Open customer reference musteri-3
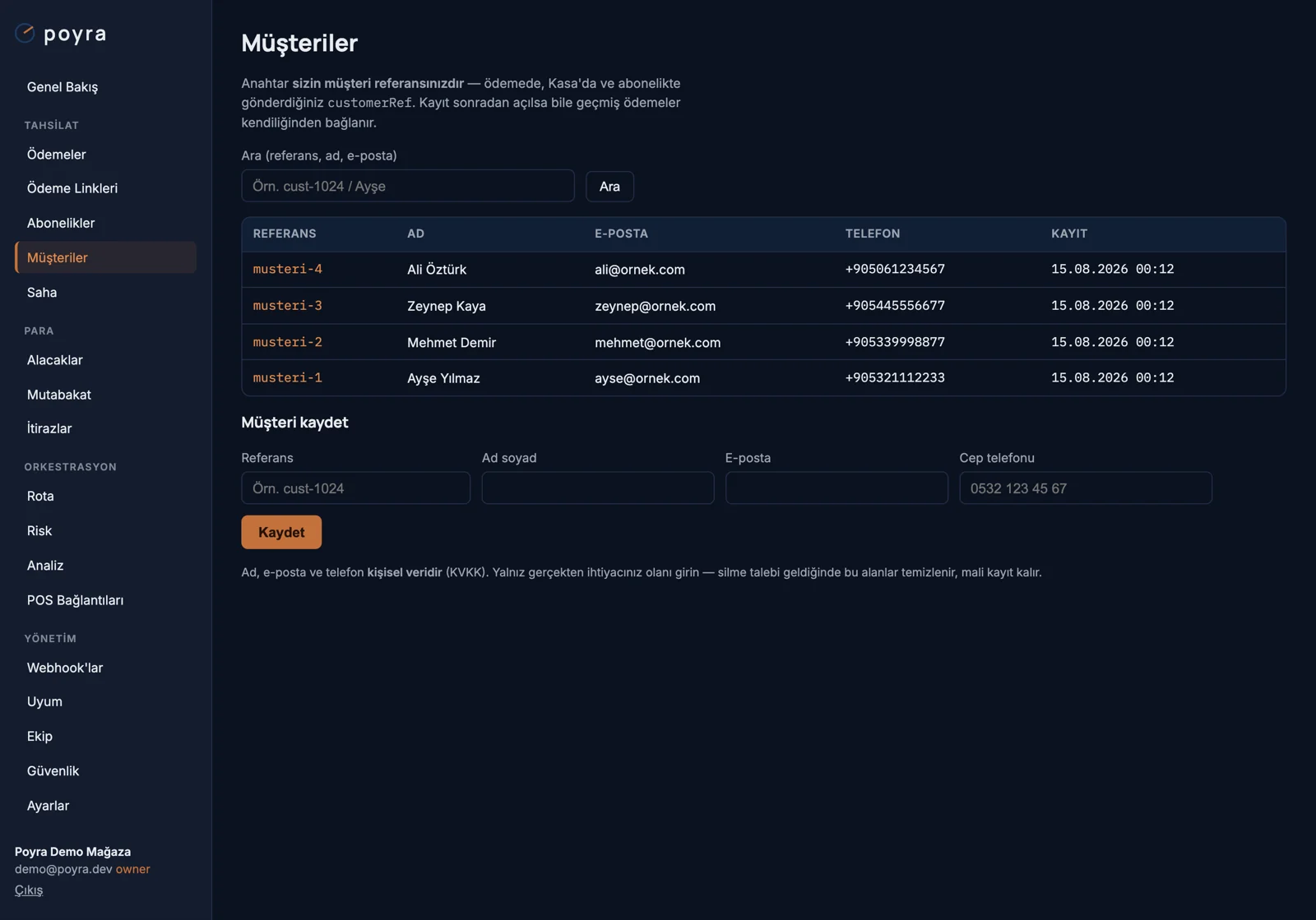Screen dimensions: 1316x920 tap(288, 305)
